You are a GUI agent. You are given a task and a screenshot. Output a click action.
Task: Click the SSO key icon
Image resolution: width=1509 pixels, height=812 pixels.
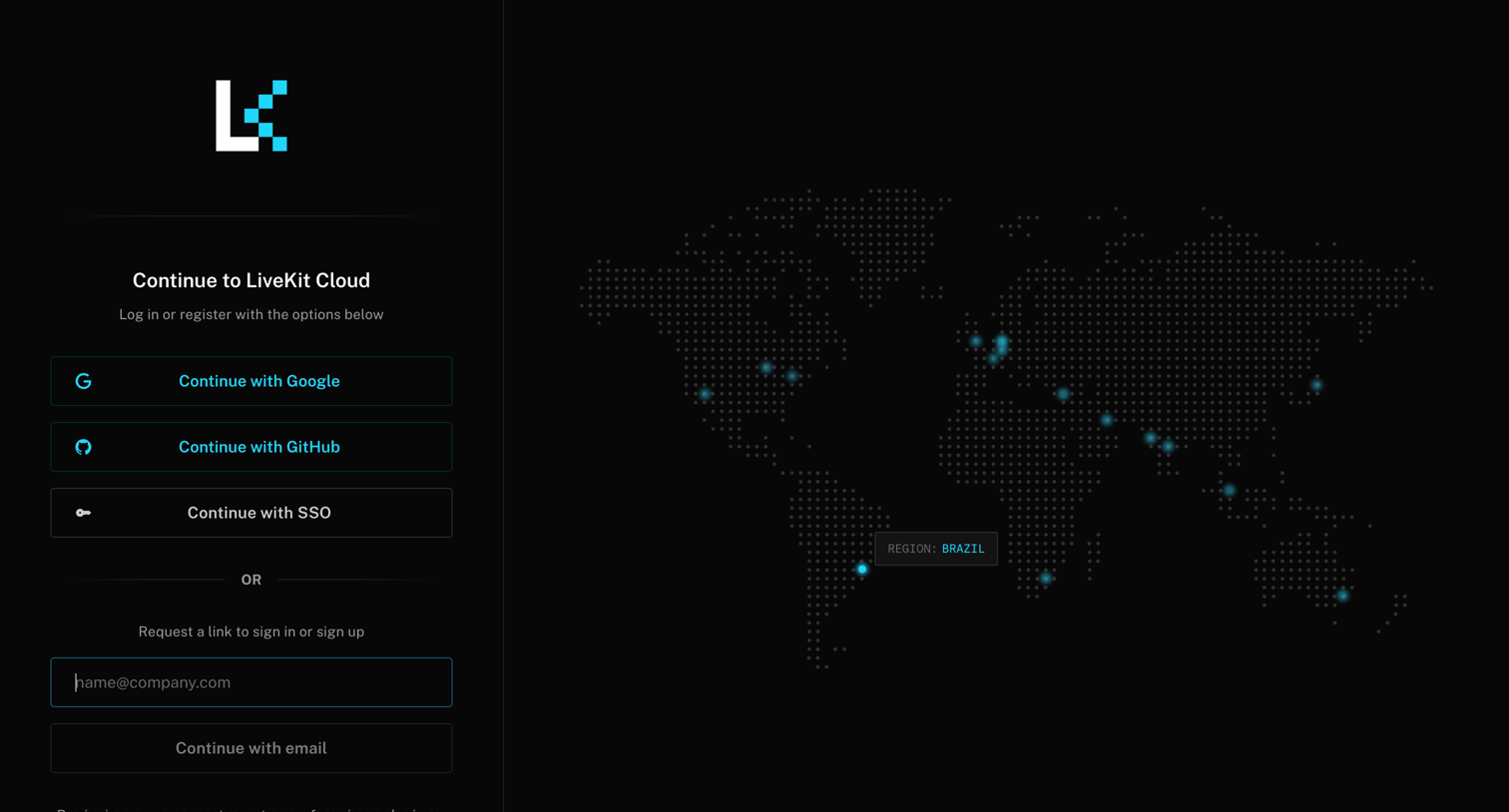point(84,513)
